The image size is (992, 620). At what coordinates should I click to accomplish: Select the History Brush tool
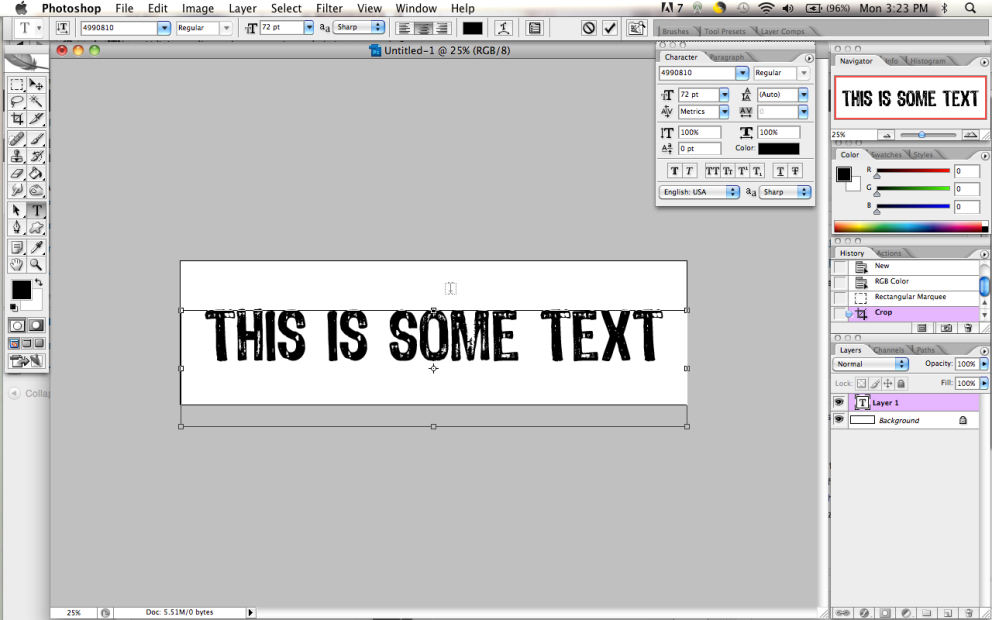pos(36,156)
